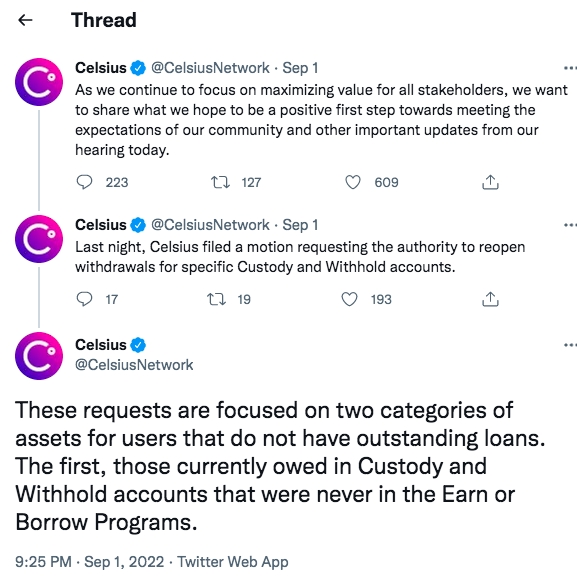
Task: Retweet the first tweet showing 127 retweets
Action: [x=220, y=182]
